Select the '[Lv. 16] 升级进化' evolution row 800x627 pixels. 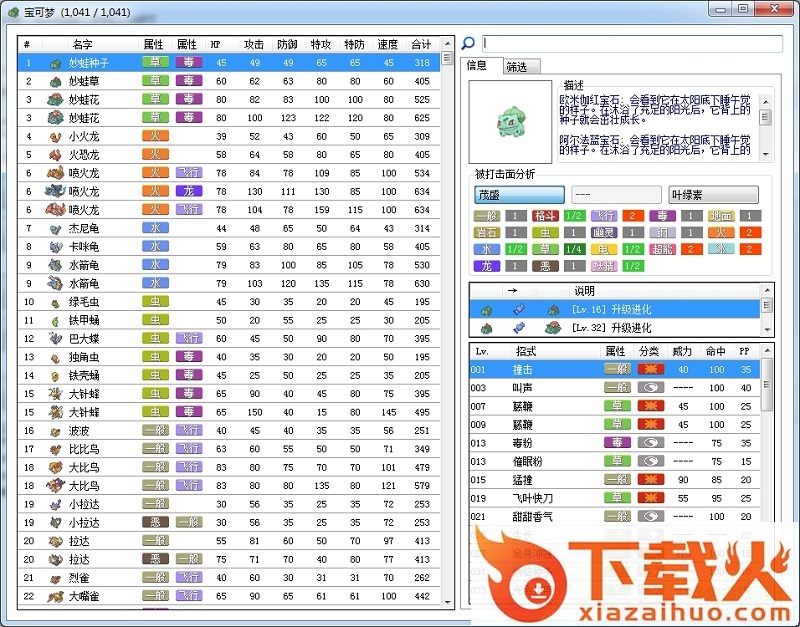click(615, 310)
